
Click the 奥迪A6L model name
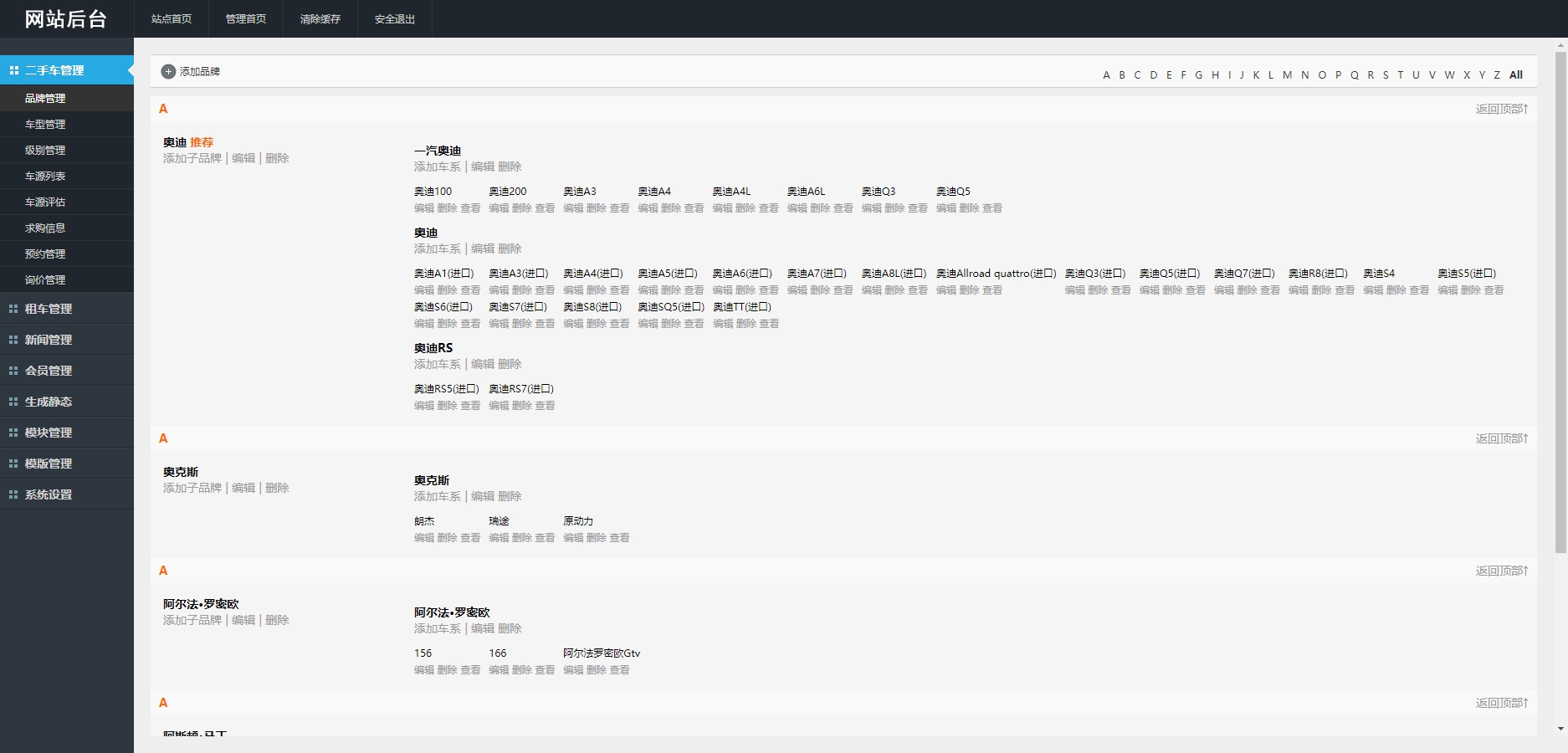click(x=806, y=192)
